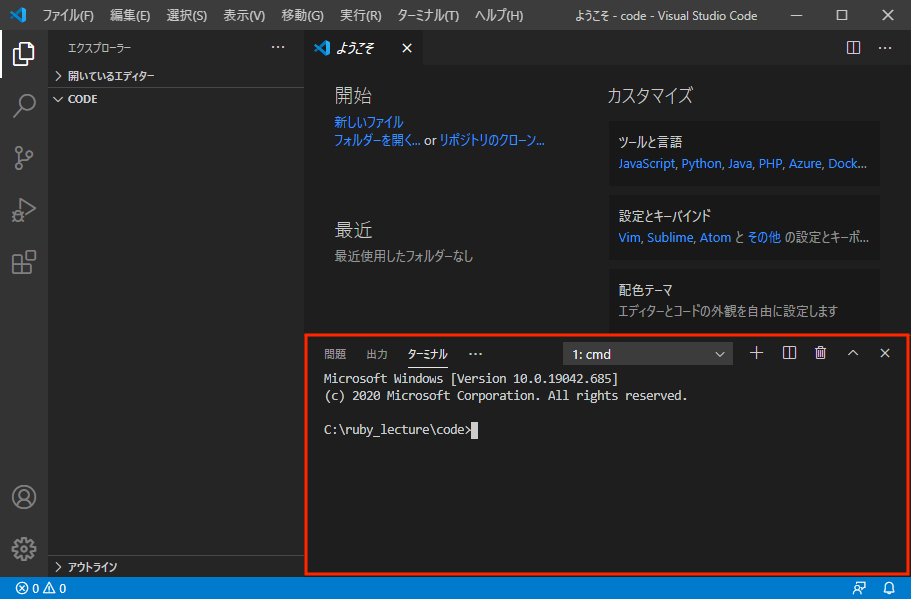The width and height of the screenshot is (911, 599).
Task: Click the フォルダーを開く link
Action: pos(376,140)
